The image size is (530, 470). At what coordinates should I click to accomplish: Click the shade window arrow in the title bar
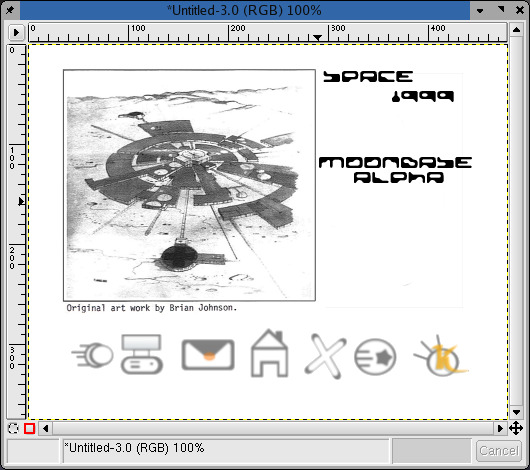[480, 10]
